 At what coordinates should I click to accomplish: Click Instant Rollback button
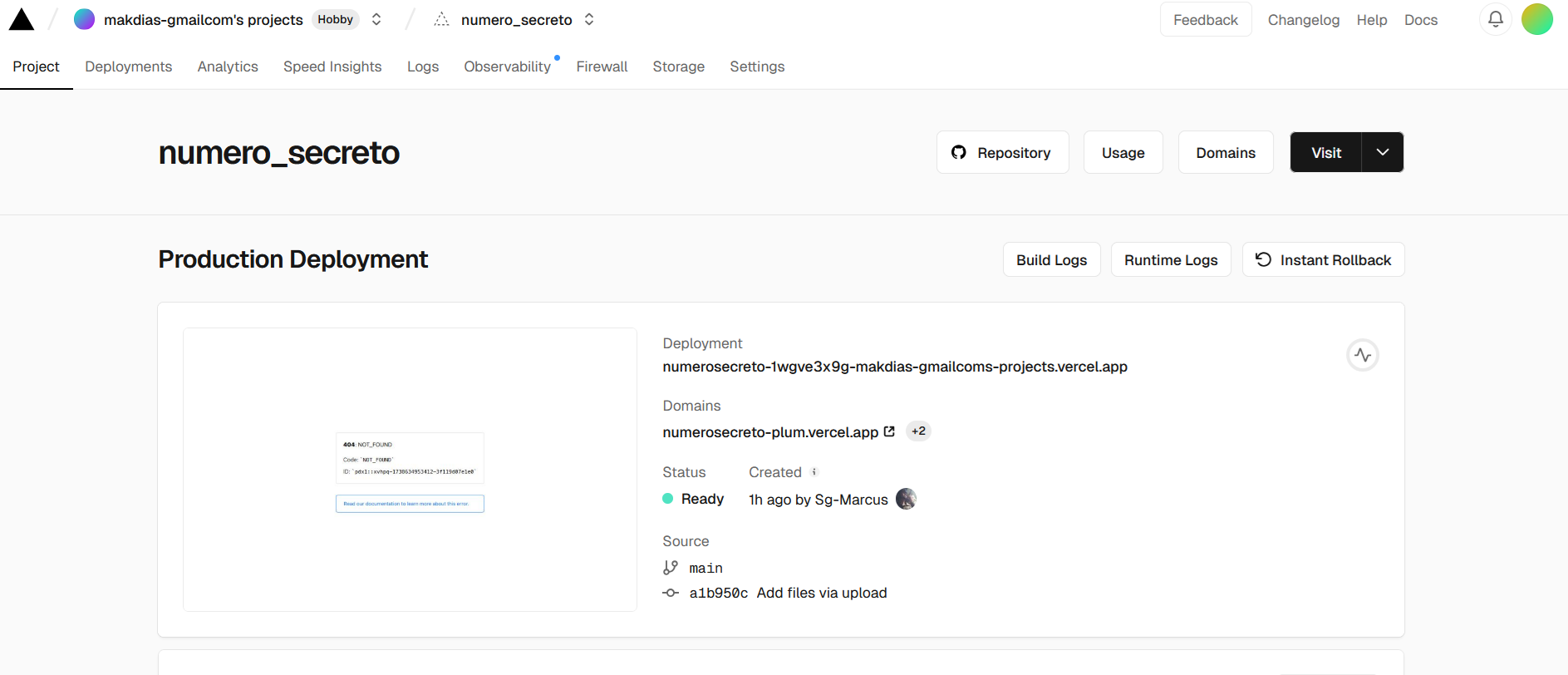(x=1324, y=259)
